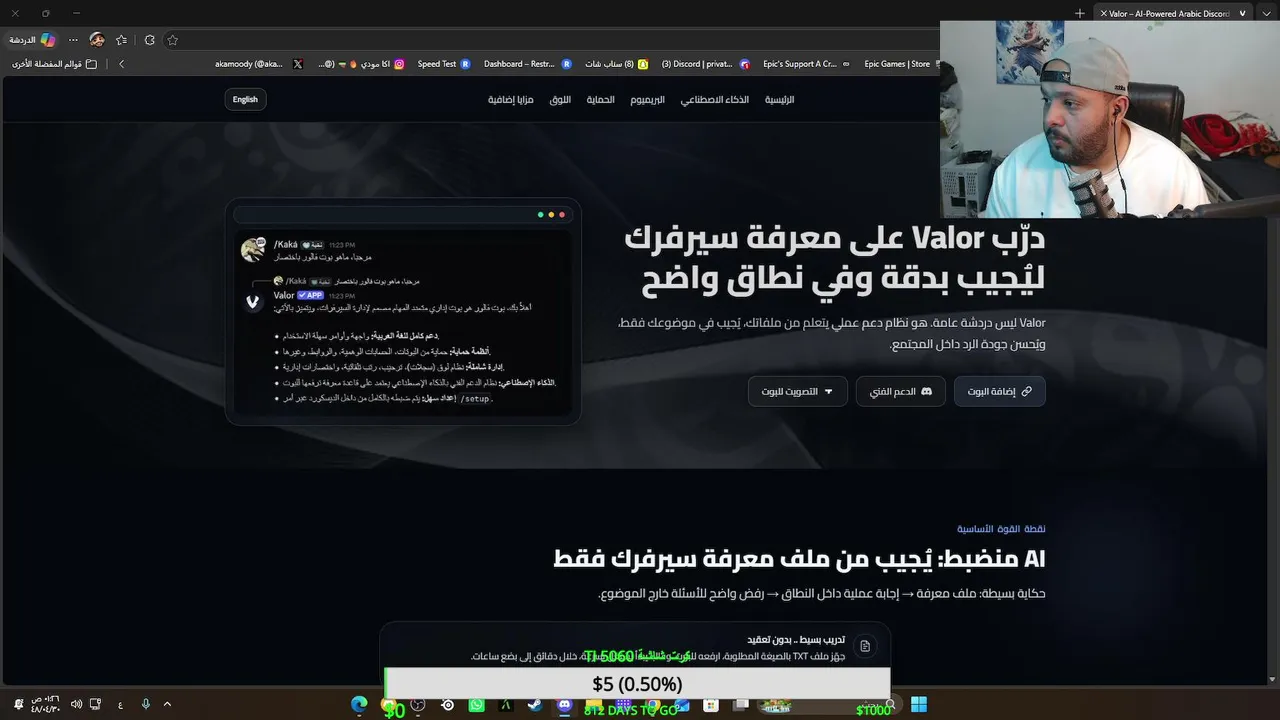Image resolution: width=1280 pixels, height=720 pixels.
Task: Open the Epic's Support A Cr... bookmark
Action: click(806, 64)
